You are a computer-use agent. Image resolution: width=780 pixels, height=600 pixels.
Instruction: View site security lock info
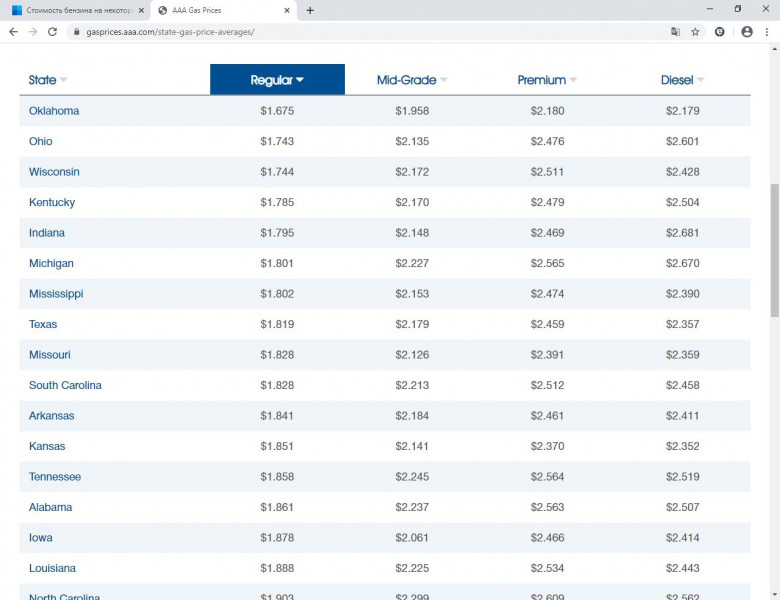(76, 32)
